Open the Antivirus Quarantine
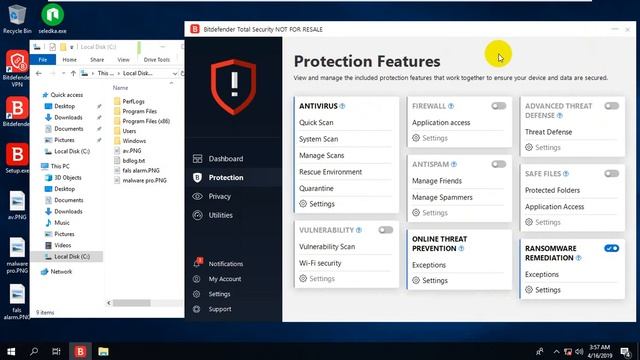The image size is (640, 360). point(316,188)
